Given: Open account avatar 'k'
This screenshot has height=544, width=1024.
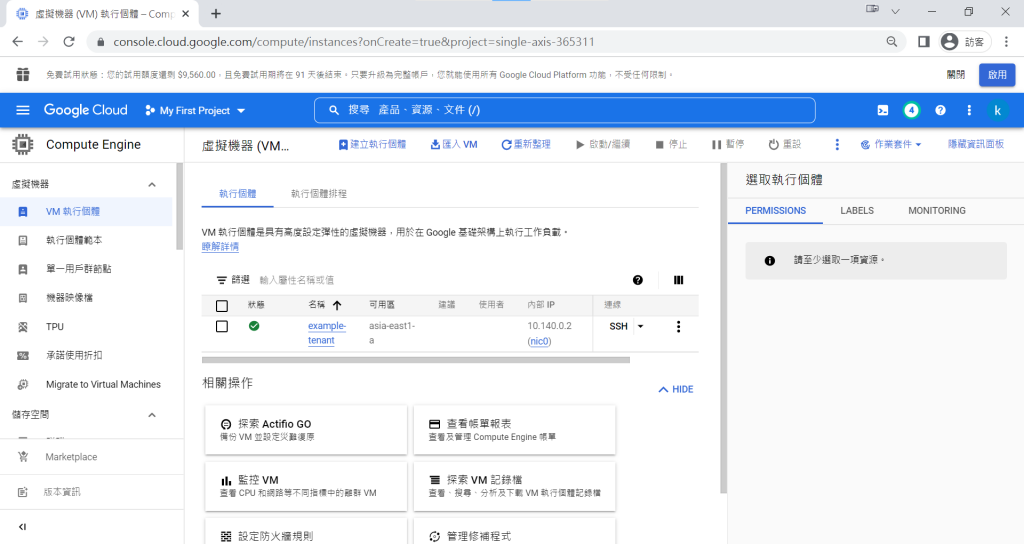Looking at the screenshot, I should (x=997, y=110).
